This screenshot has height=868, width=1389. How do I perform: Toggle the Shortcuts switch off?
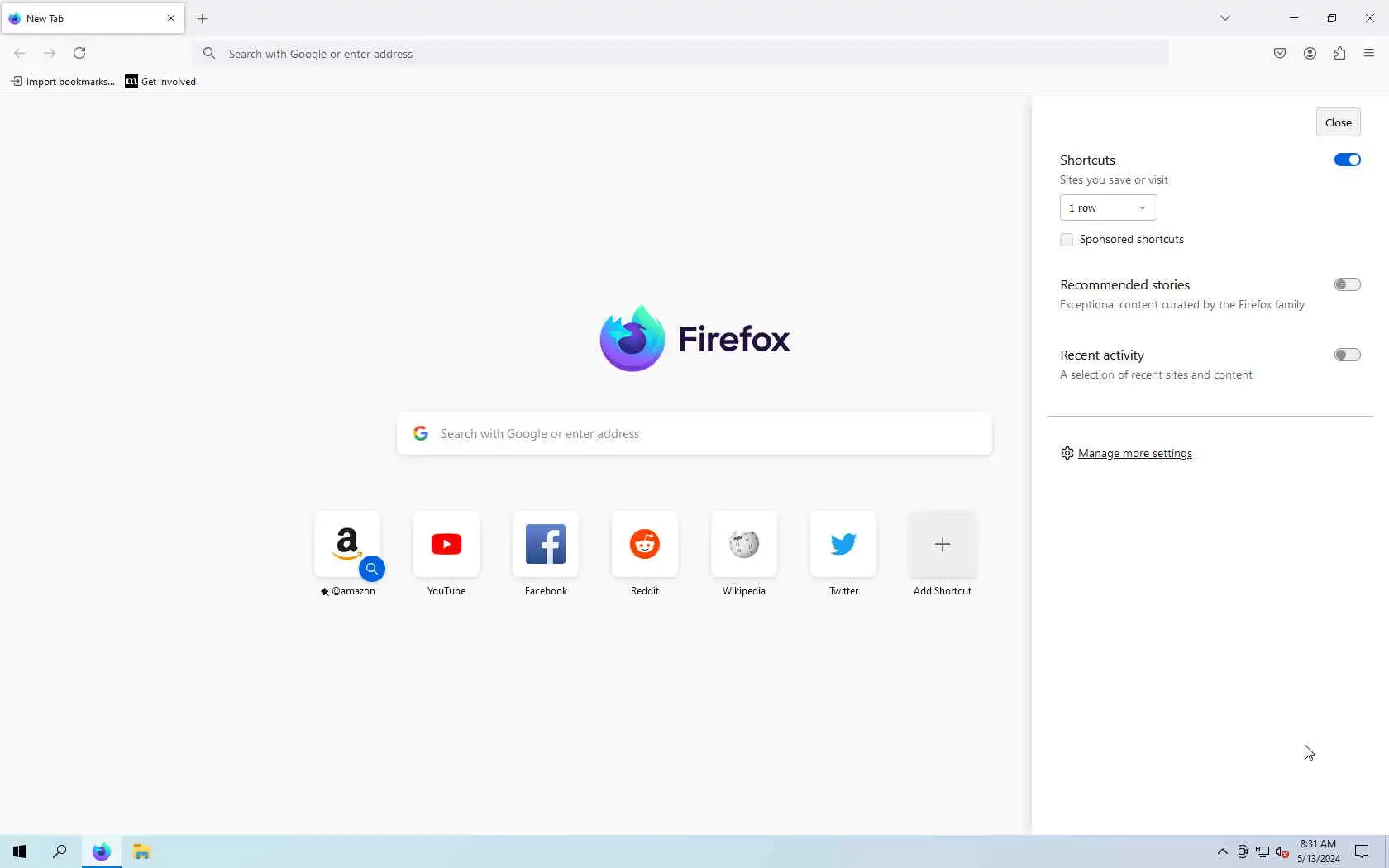coord(1347,160)
